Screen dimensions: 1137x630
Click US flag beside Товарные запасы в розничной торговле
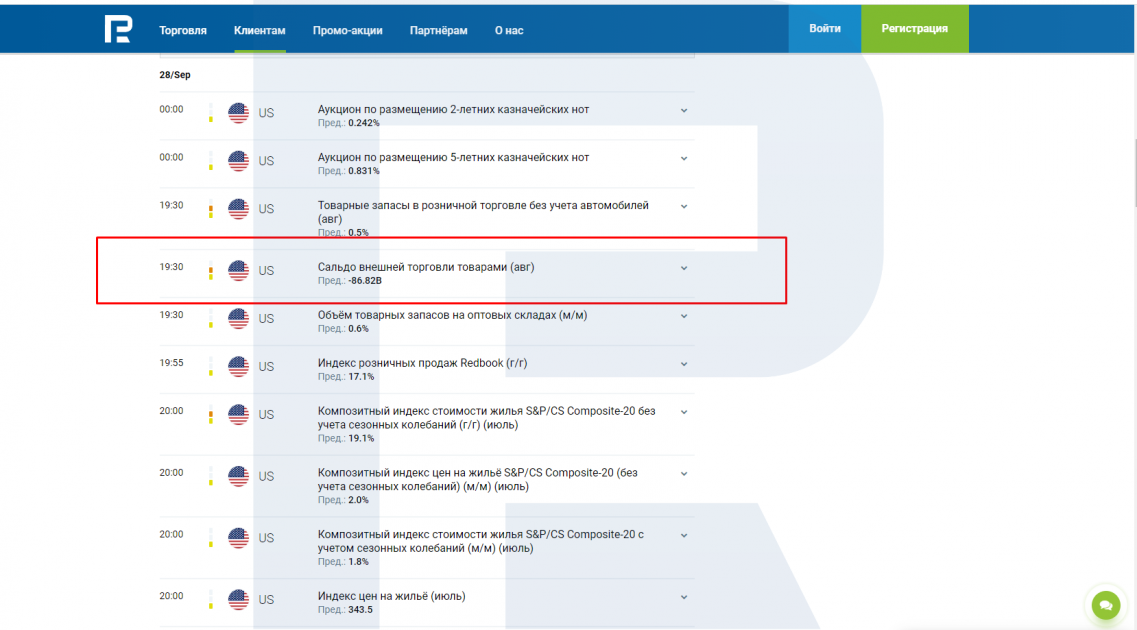(x=239, y=209)
